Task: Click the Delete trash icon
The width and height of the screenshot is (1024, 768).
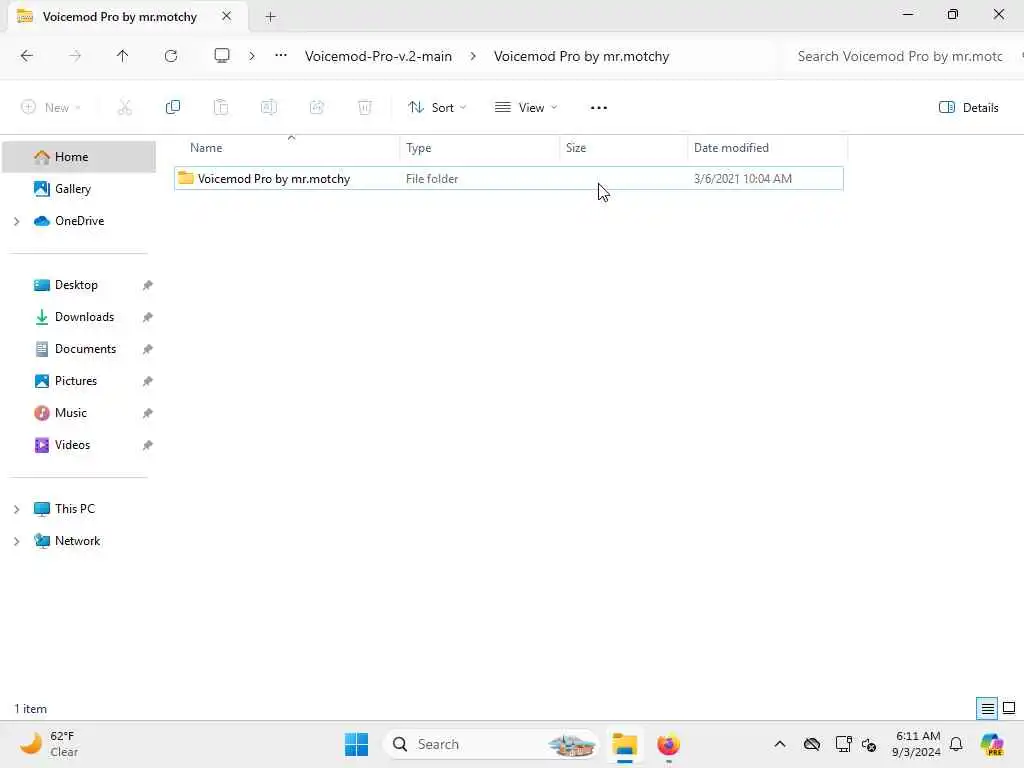Action: pyautogui.click(x=365, y=108)
